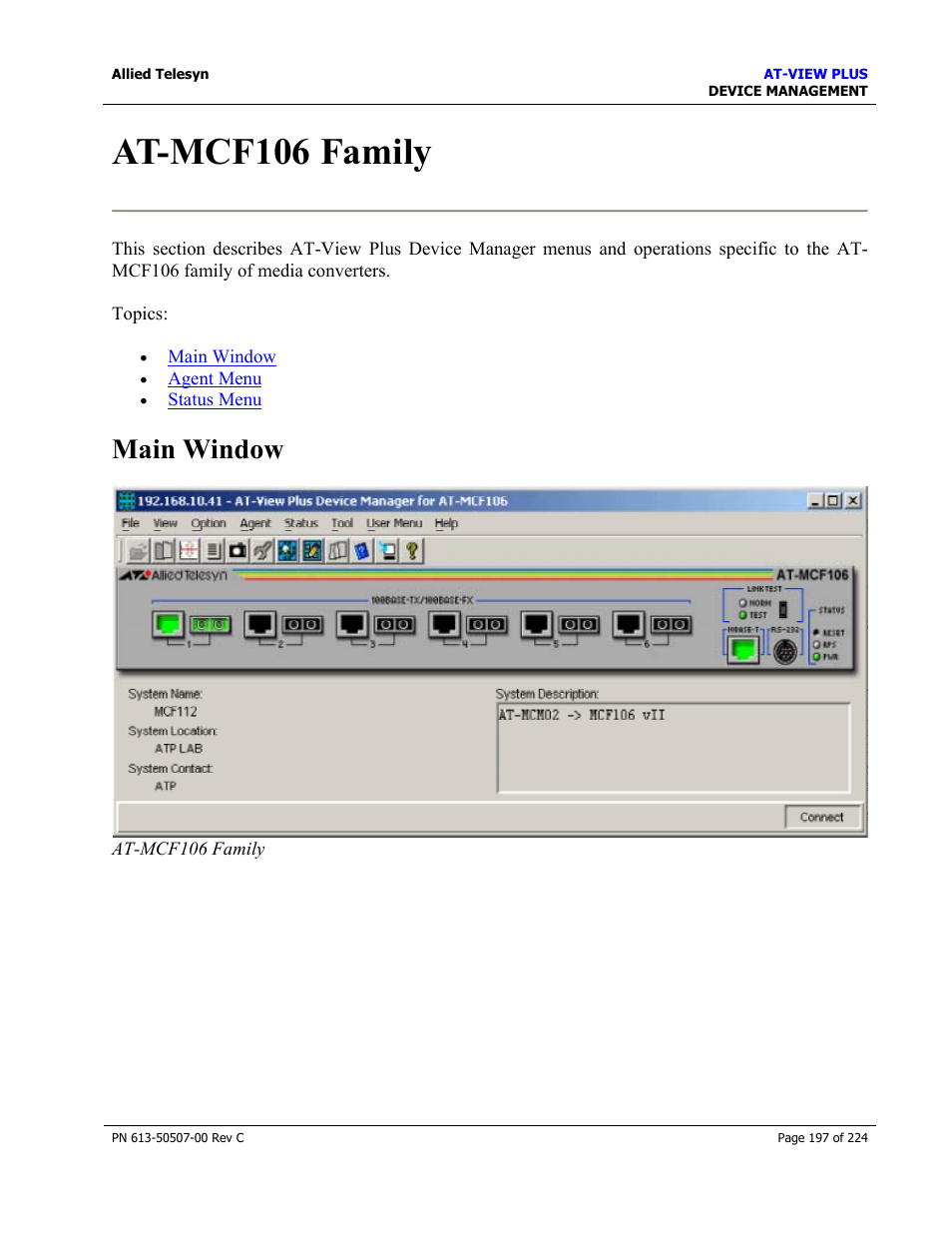Open the User Menu menu

coord(394,523)
